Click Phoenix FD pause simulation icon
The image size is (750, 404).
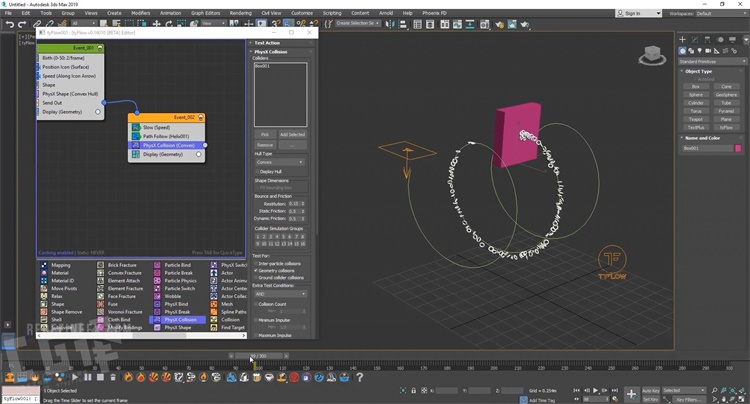pos(88,377)
